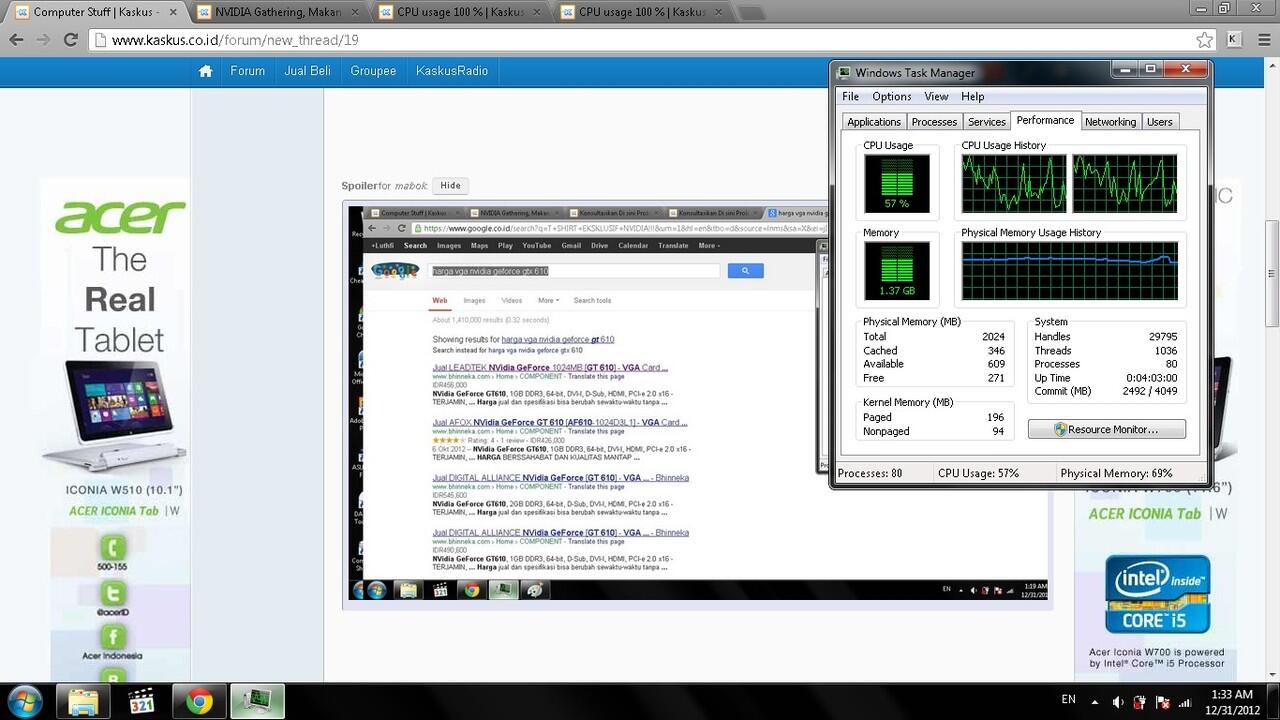The width and height of the screenshot is (1280, 720).
Task: Open the Kaskus home icon in blue navbar
Action: pyautogui.click(x=205, y=71)
